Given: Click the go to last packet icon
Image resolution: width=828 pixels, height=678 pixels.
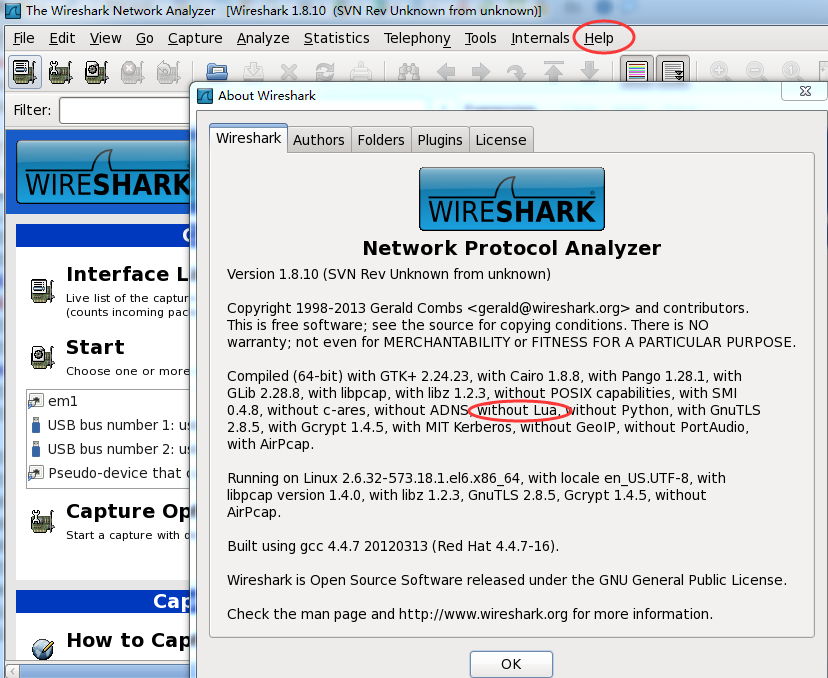Looking at the screenshot, I should (589, 71).
